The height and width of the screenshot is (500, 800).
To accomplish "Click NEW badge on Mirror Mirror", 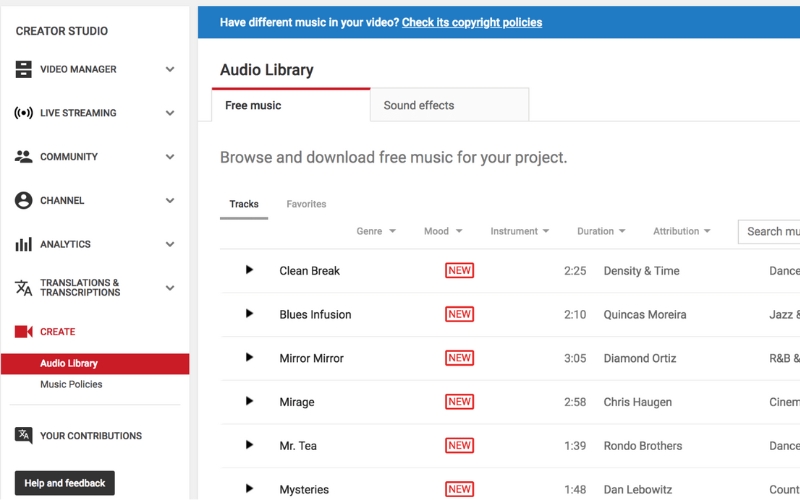I will 459,358.
